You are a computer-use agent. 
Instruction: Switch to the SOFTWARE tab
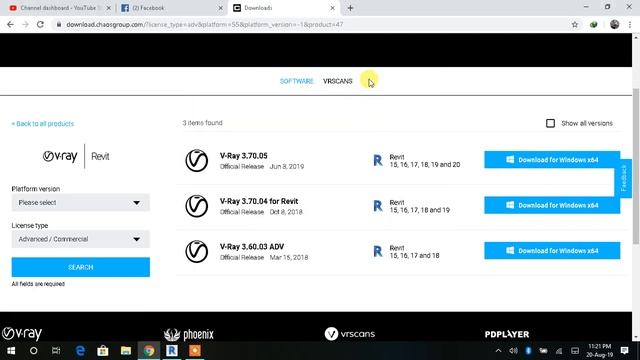(296, 81)
